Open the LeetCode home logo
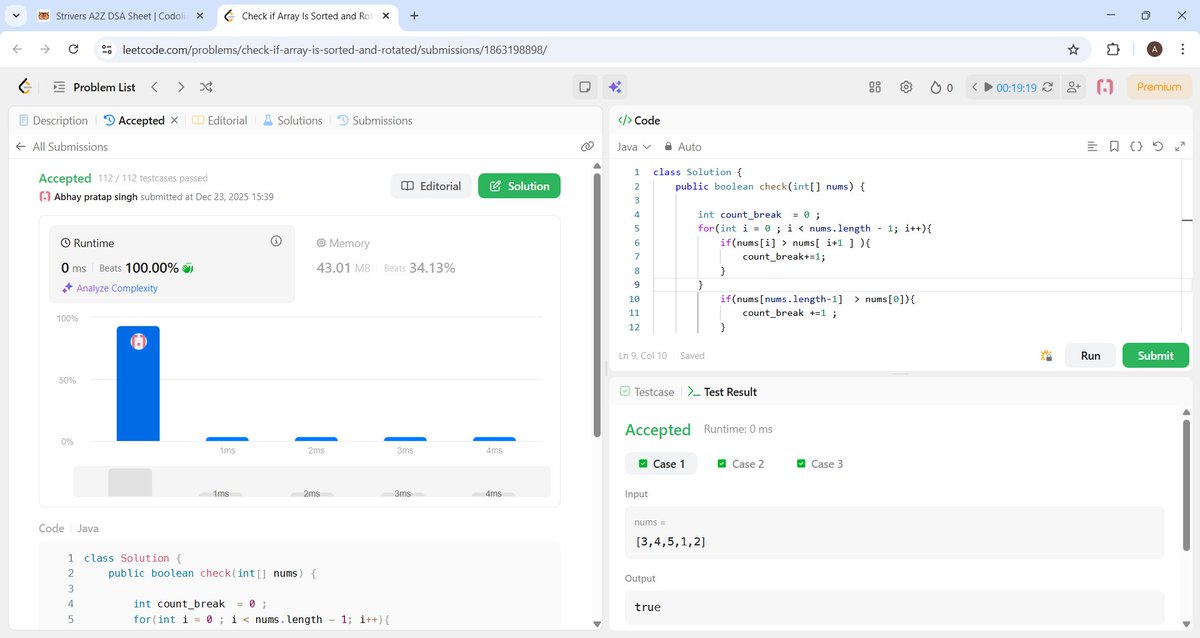This screenshot has width=1200, height=638. click(26, 87)
